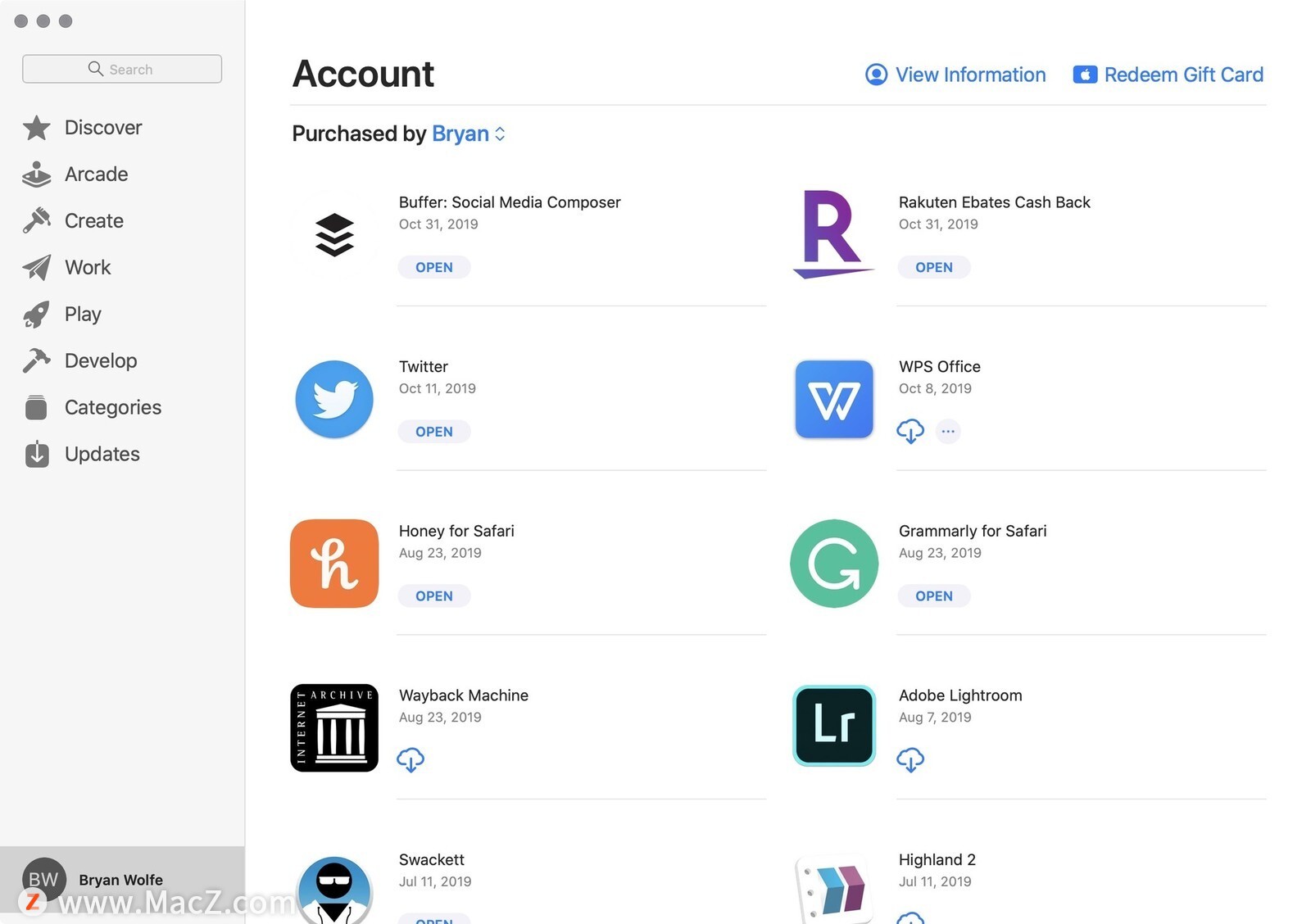Click into the Search field
Screen dimensions: 1311x924
click(x=122, y=69)
